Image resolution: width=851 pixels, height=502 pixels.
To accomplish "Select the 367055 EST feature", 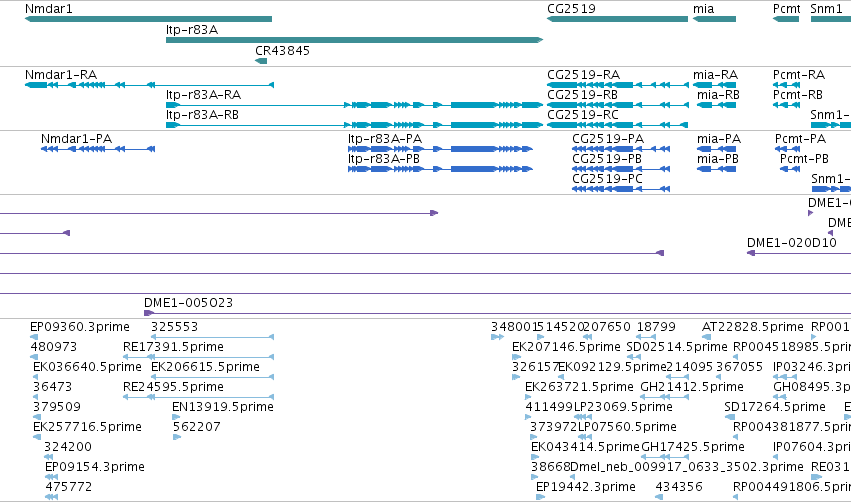I will [x=720, y=377].
